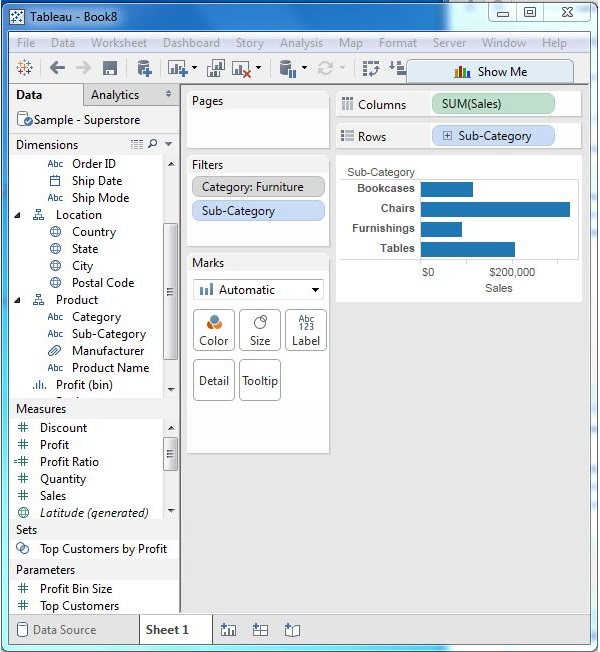
Task: Click the Tableau logo start page icon
Action: [25, 68]
